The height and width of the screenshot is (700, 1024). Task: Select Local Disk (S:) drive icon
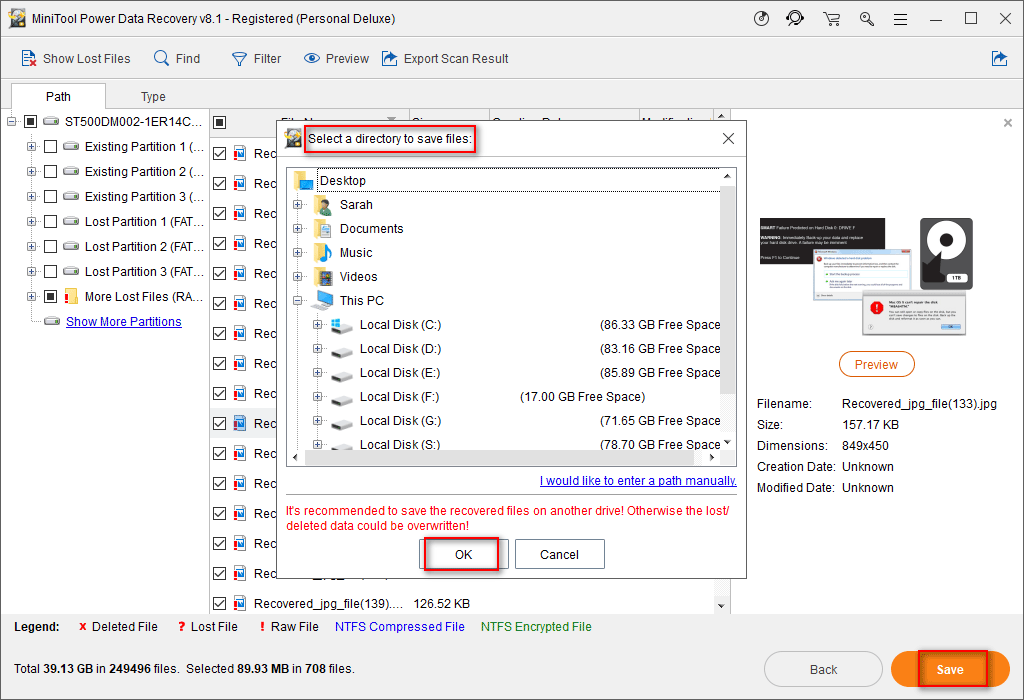click(342, 447)
